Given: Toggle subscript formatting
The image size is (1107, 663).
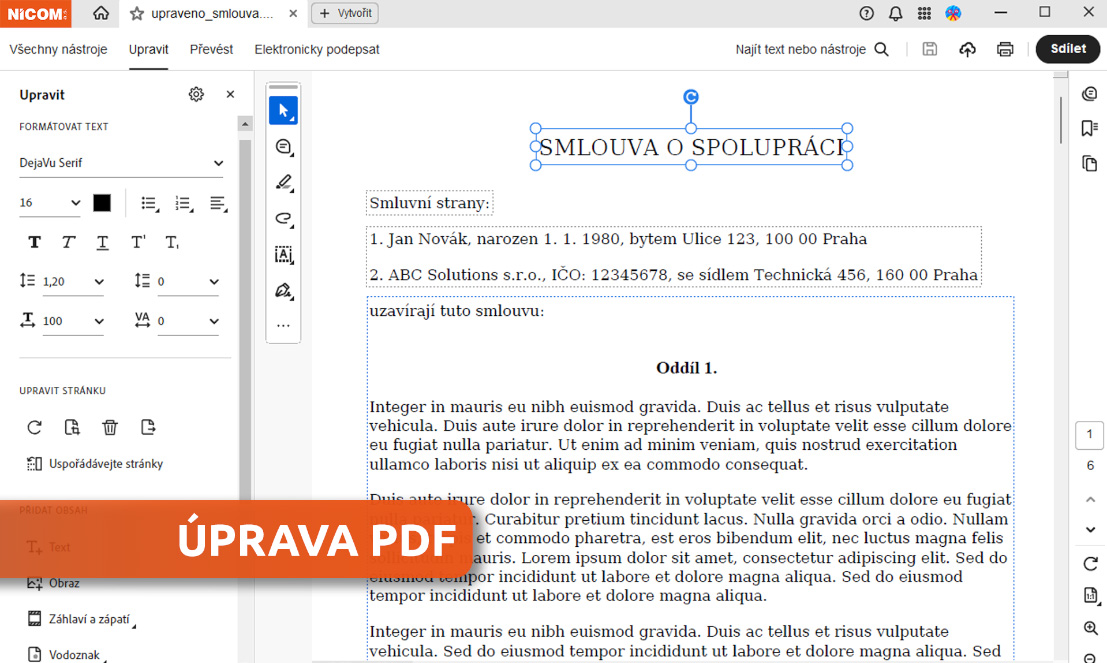Looking at the screenshot, I should click(x=172, y=242).
